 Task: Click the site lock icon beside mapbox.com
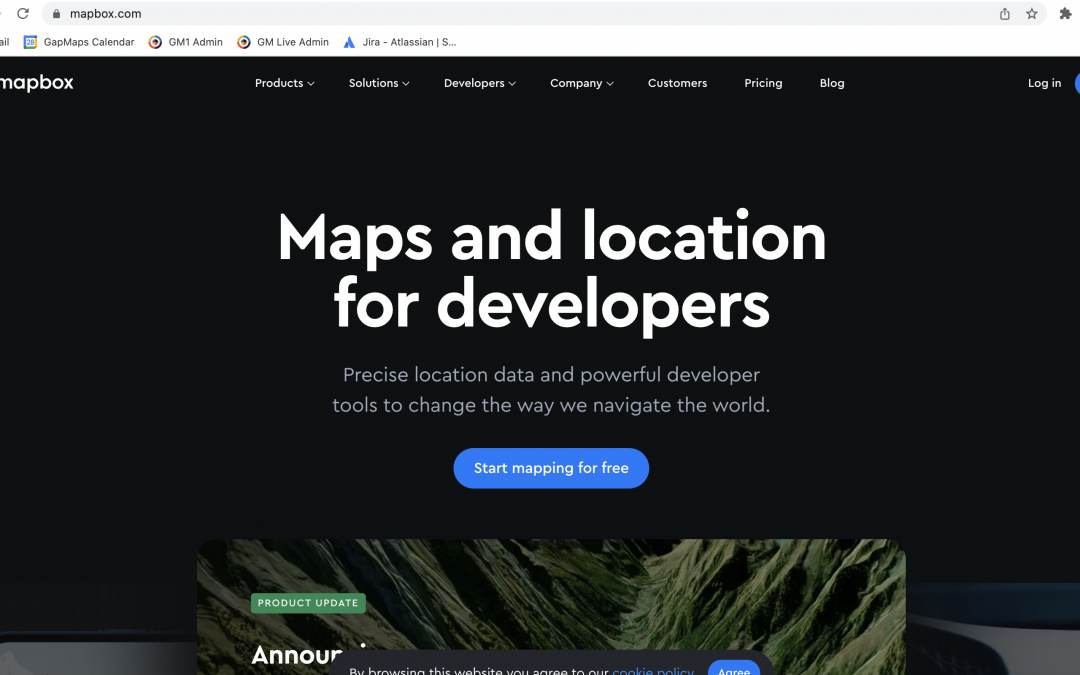[56, 14]
